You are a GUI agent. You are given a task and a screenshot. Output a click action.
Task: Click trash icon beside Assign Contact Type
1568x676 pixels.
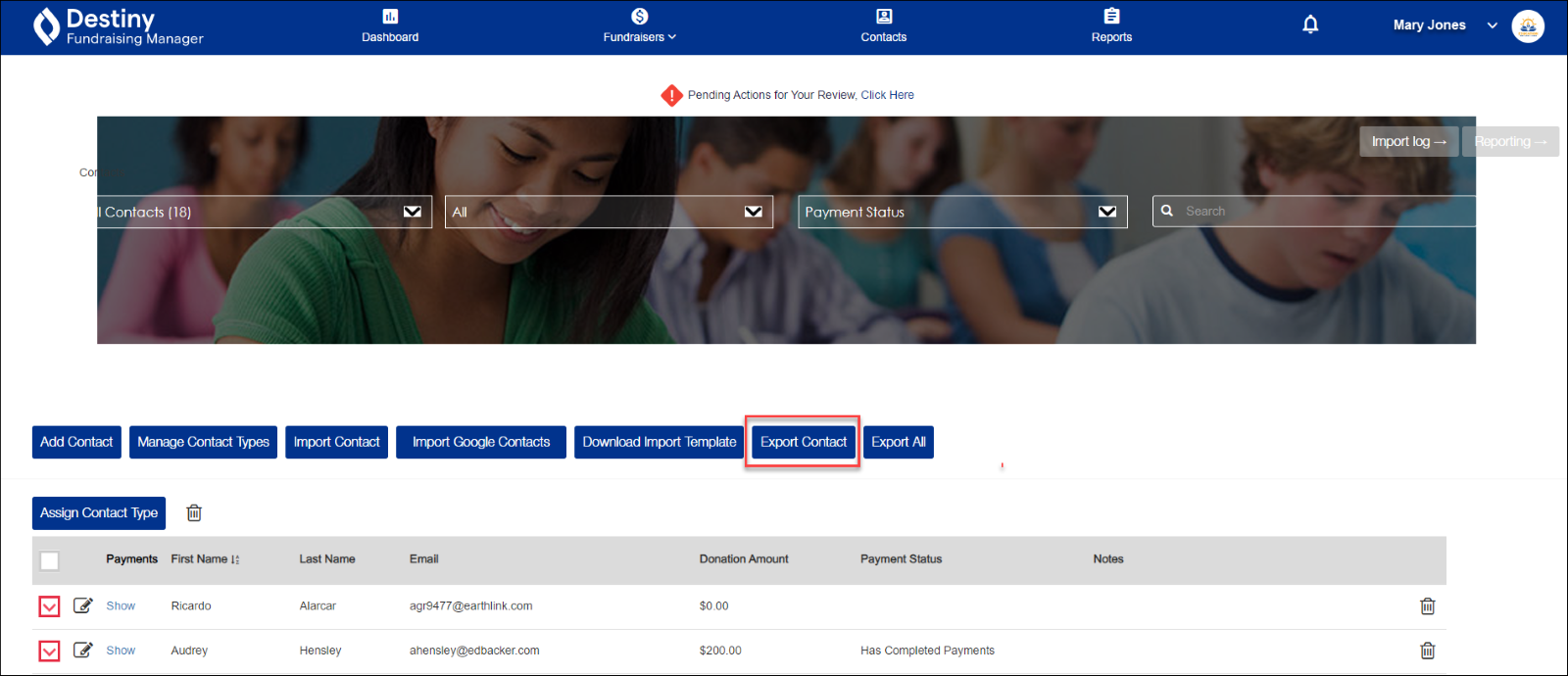194,513
